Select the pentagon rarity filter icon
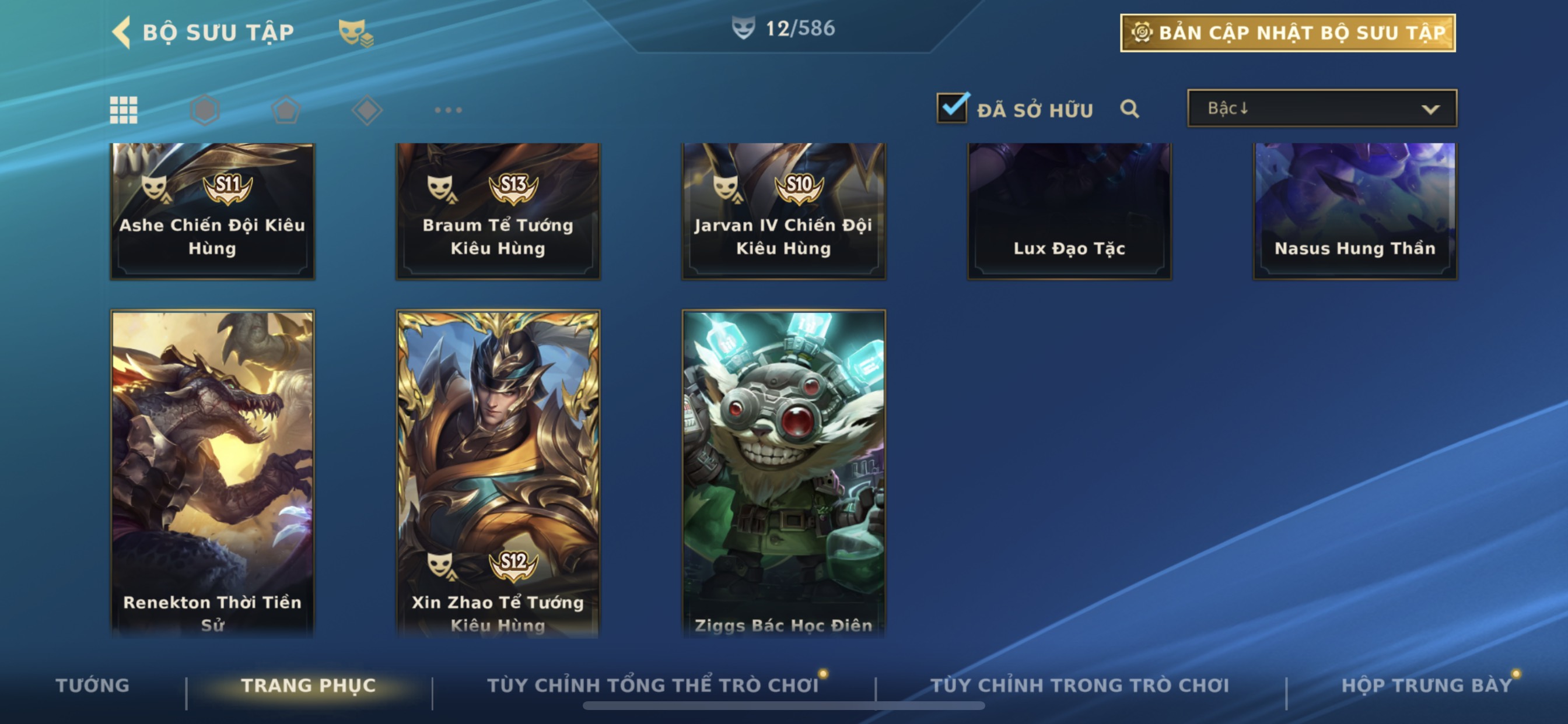Viewport: 1568px width, 724px height. click(x=285, y=110)
